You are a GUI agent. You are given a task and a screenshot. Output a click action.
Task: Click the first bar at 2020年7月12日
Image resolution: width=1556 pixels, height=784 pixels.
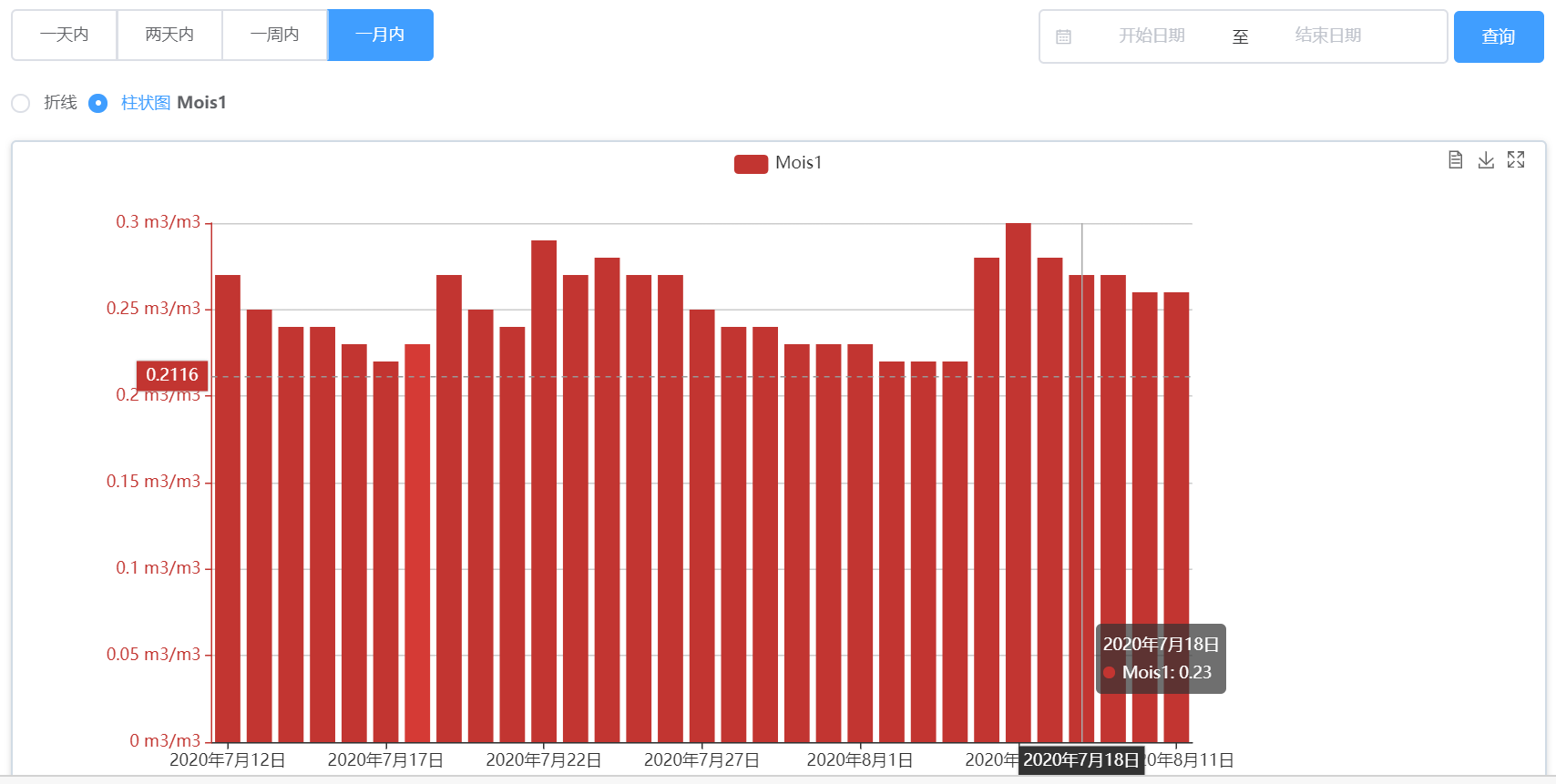(x=228, y=508)
